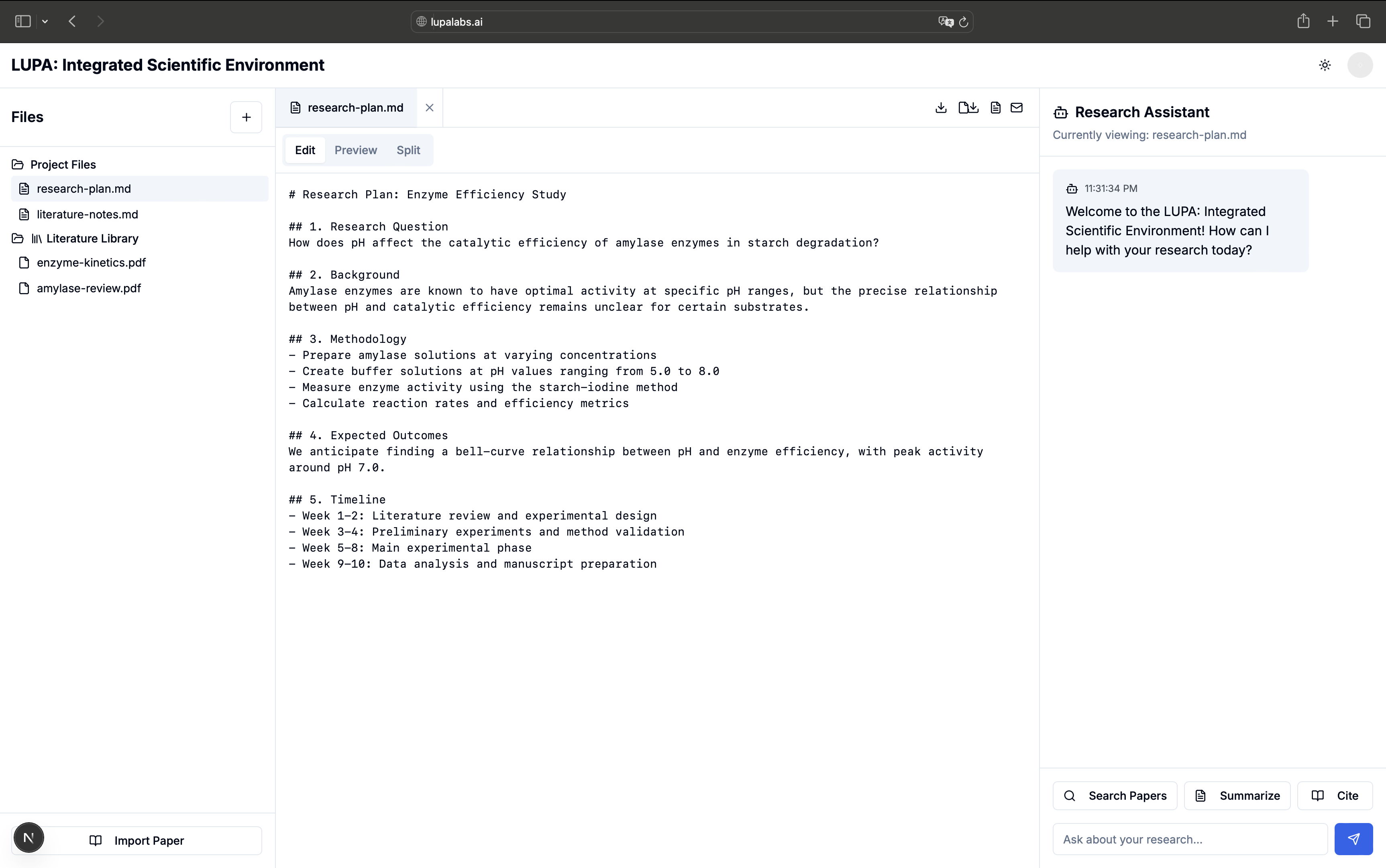Open literature-notes.md file
Screen dimensions: 1386x868
click(x=139, y=214)
